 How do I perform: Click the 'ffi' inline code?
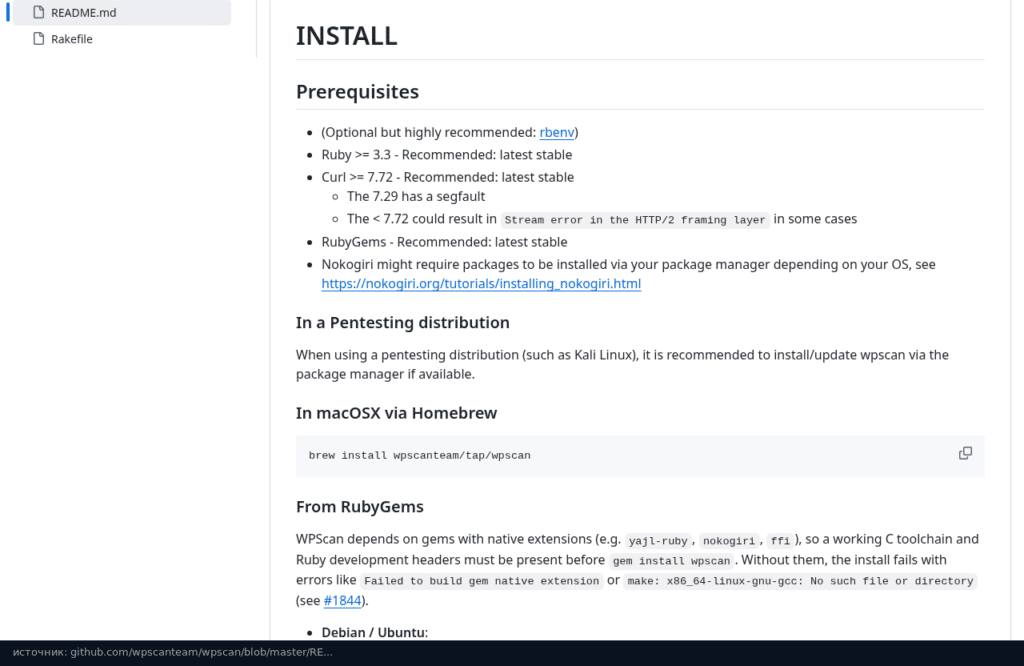click(780, 541)
